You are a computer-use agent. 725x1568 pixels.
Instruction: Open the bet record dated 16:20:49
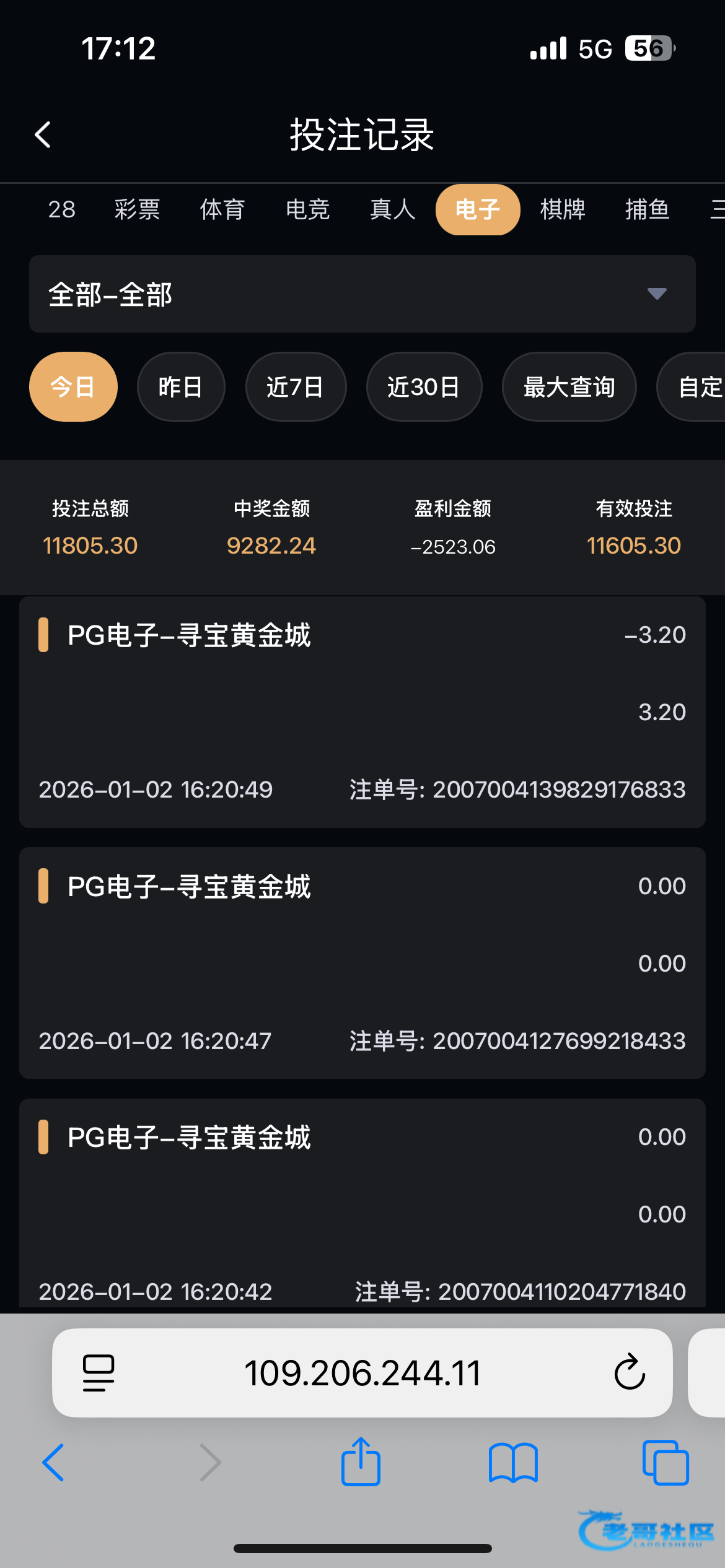(x=362, y=712)
